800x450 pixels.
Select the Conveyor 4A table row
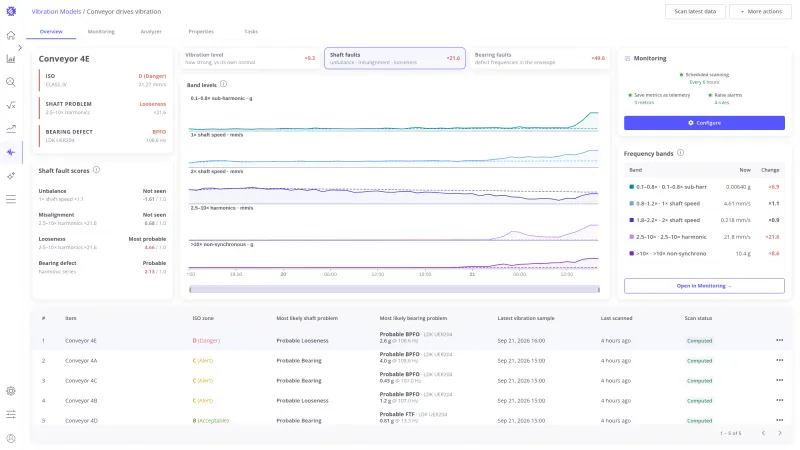[411, 361]
